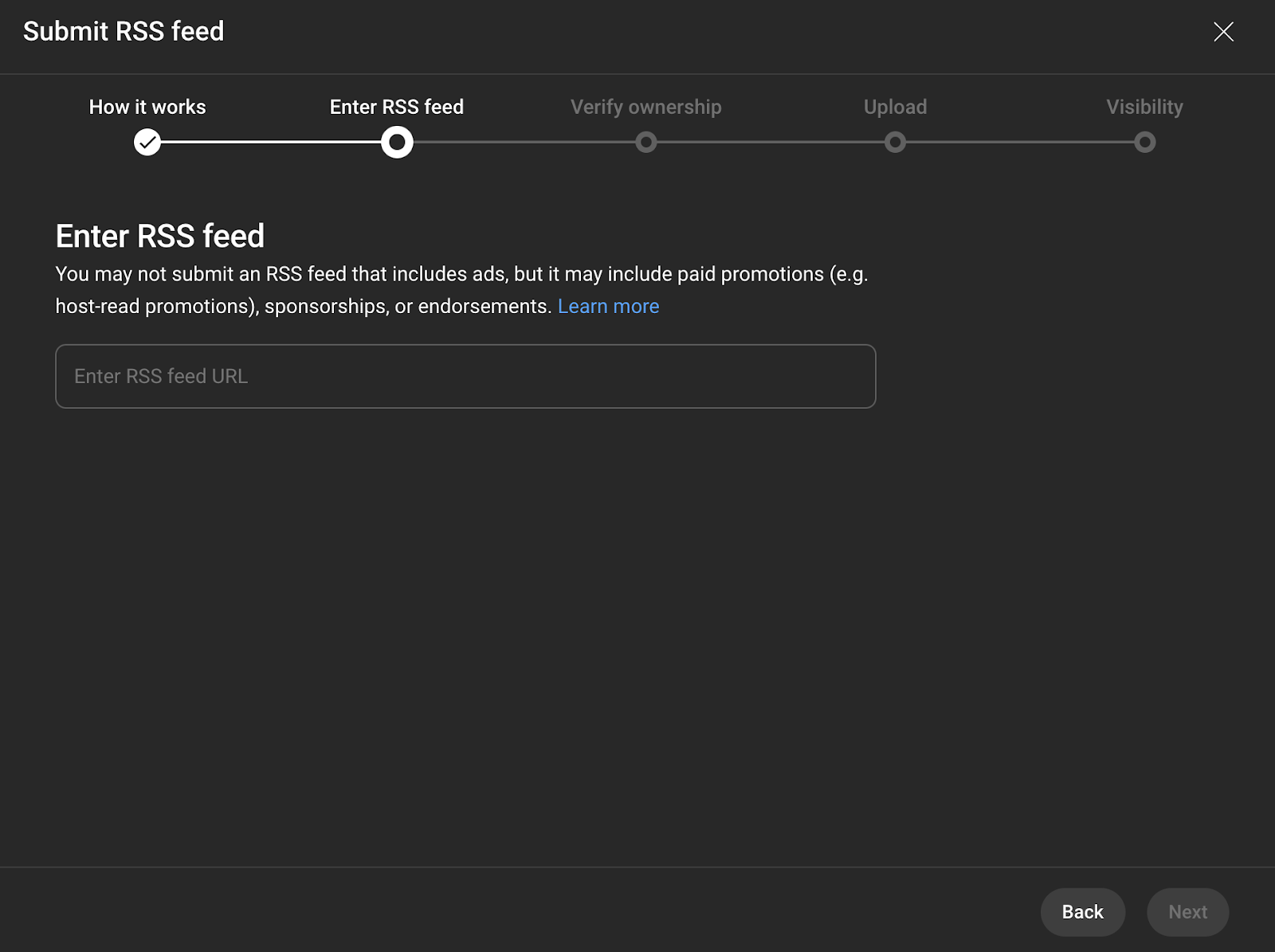
Task: Click the Next button
Action: pyautogui.click(x=1188, y=912)
